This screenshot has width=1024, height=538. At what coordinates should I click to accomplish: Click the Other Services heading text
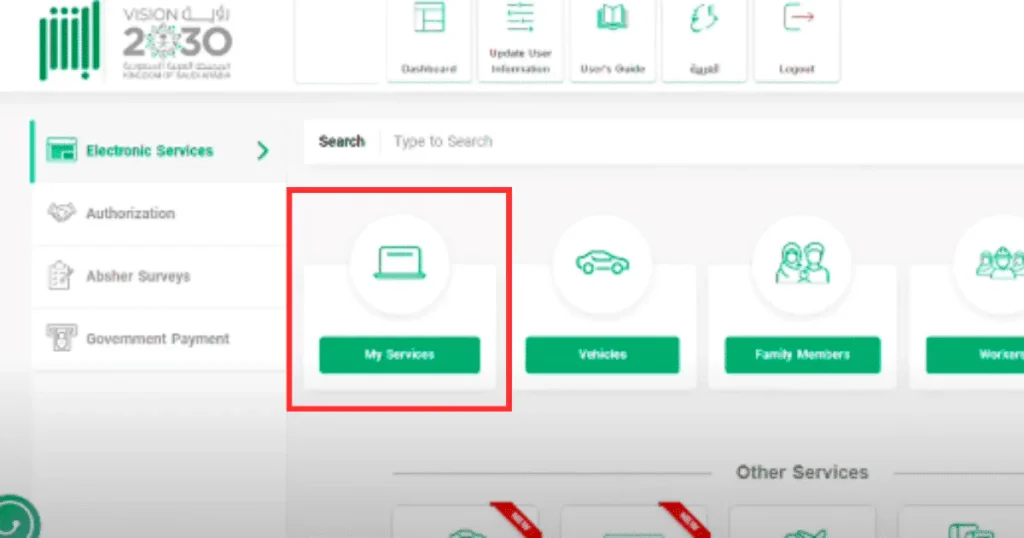click(x=803, y=473)
